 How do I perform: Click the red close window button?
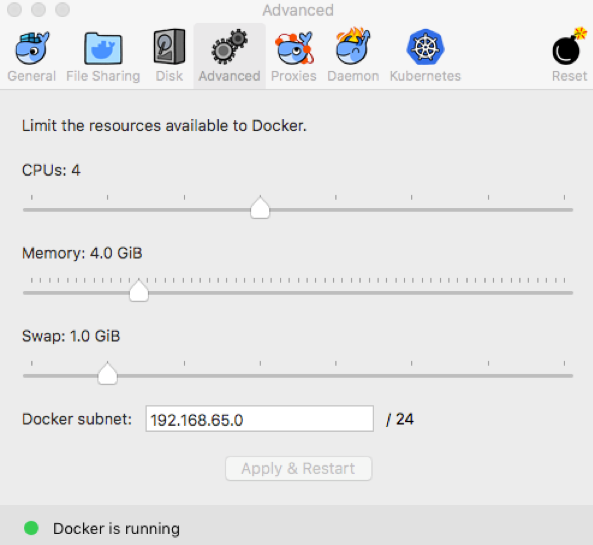[x=14, y=10]
